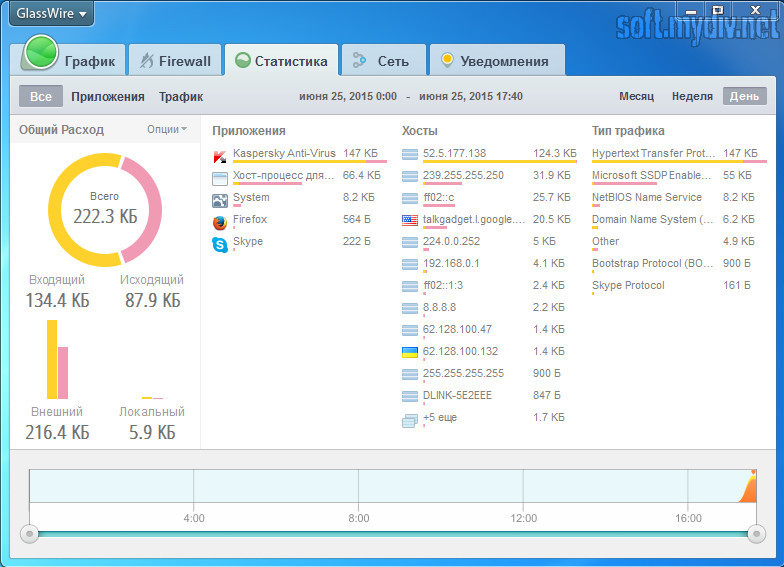Click Ukraine flag icon beside 62.128.100.132

(x=410, y=352)
